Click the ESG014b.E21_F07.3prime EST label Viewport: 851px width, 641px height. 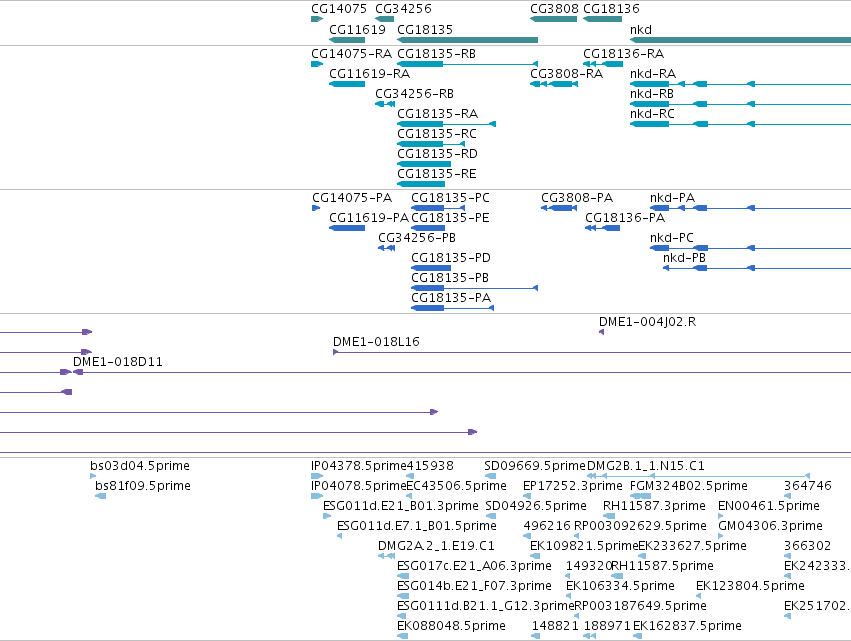click(474, 587)
